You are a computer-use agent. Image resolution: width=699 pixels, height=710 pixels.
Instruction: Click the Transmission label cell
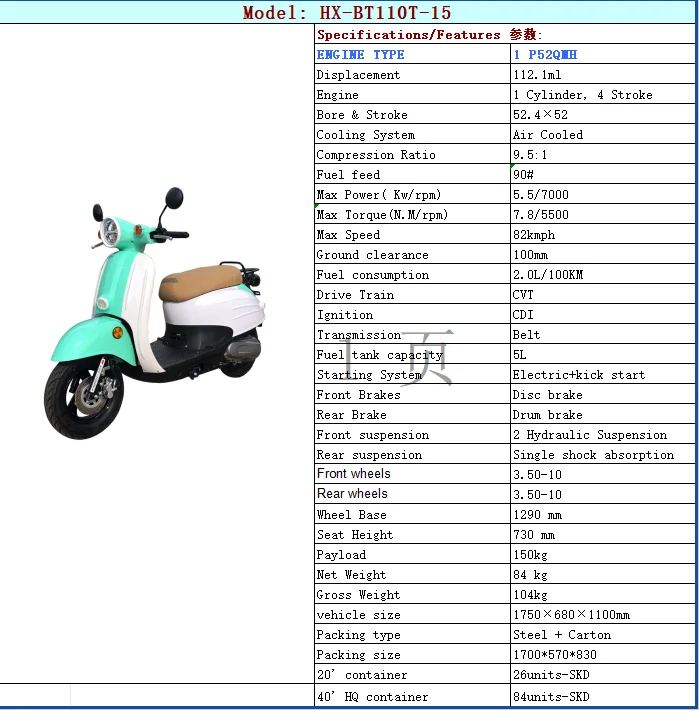pyautogui.click(x=412, y=335)
